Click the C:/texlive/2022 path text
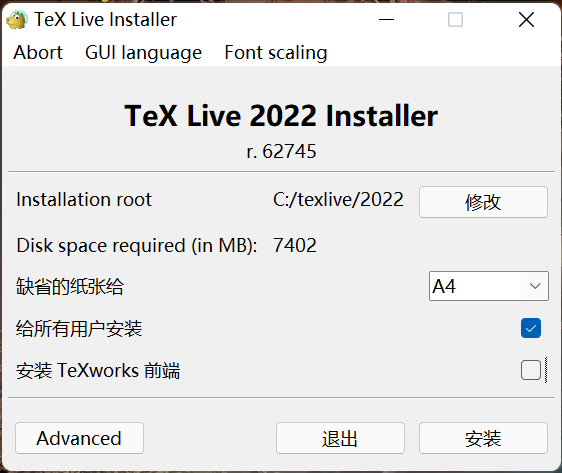The height and width of the screenshot is (473, 562). click(338, 199)
